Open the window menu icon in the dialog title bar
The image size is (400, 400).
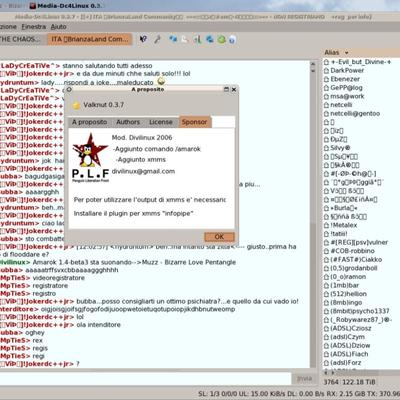click(x=69, y=89)
